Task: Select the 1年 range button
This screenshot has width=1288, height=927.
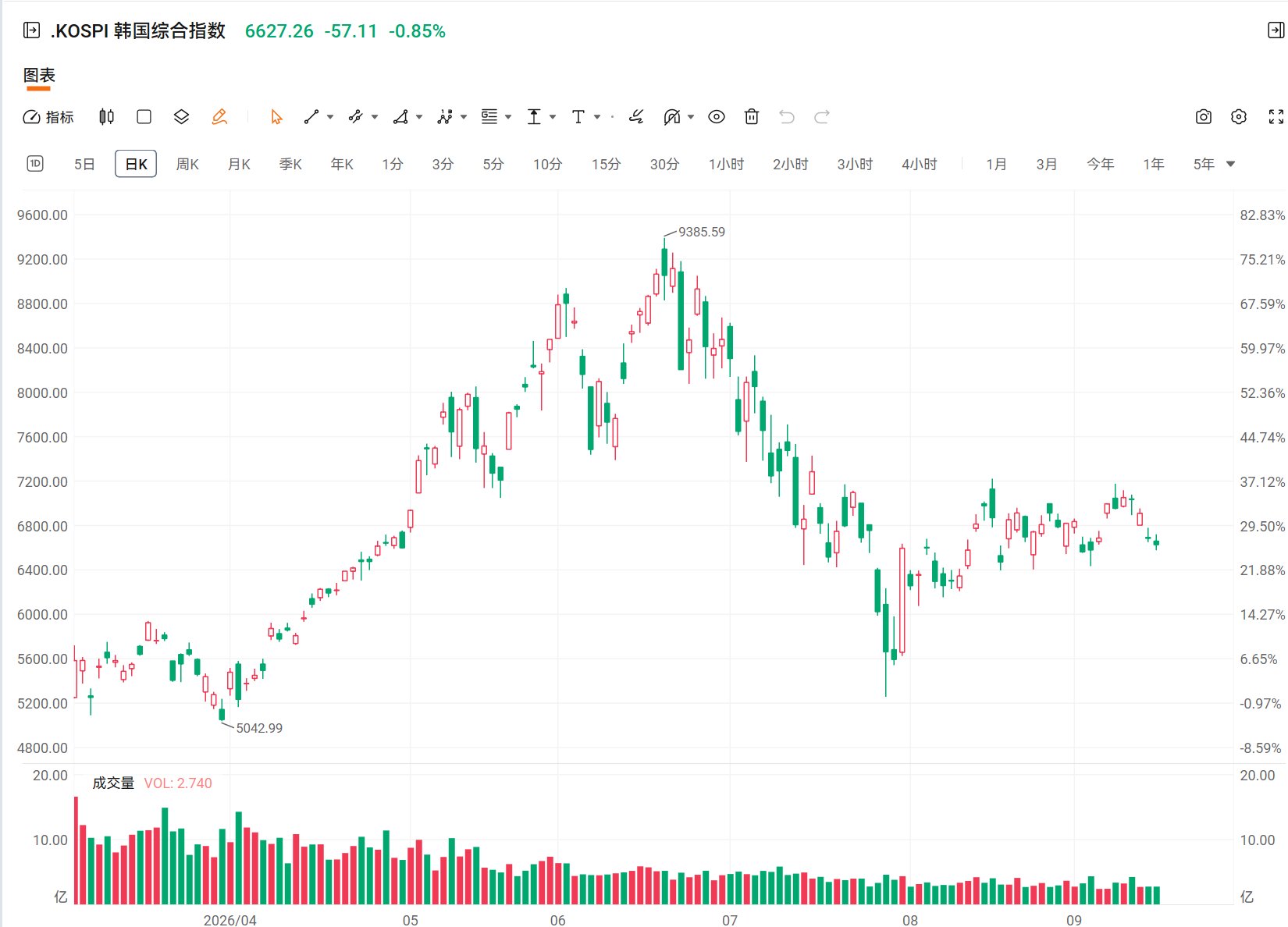Action: click(1154, 164)
